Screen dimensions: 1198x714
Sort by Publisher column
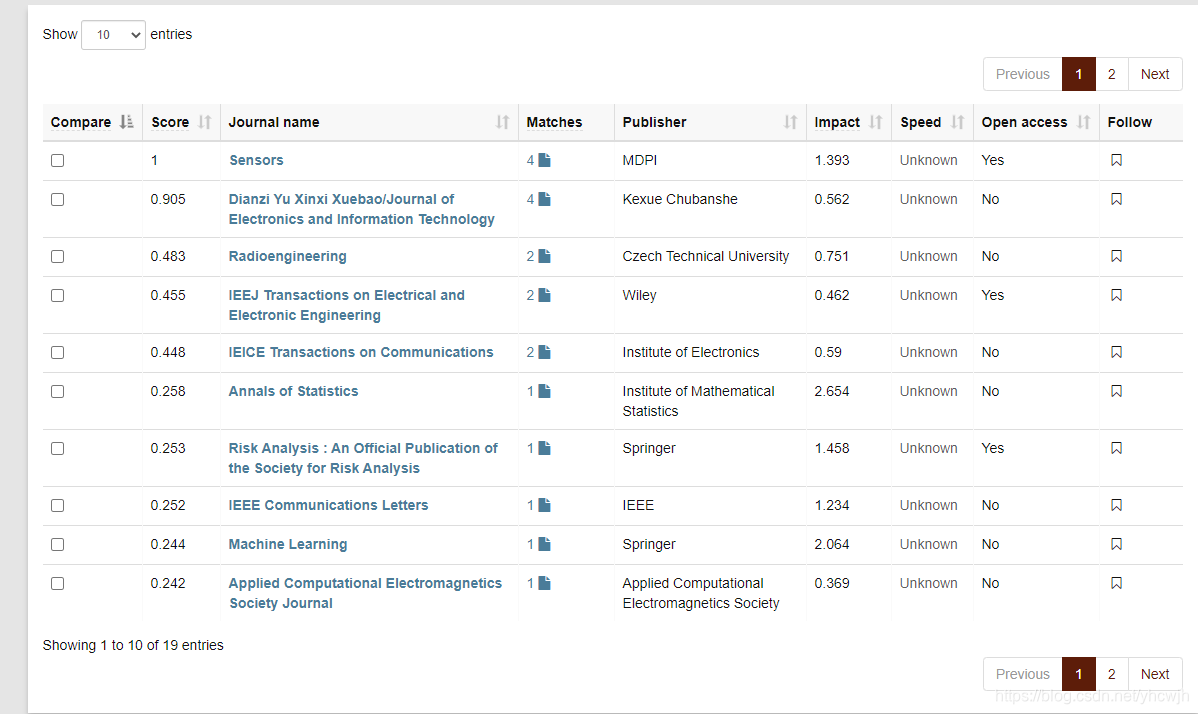pos(710,122)
